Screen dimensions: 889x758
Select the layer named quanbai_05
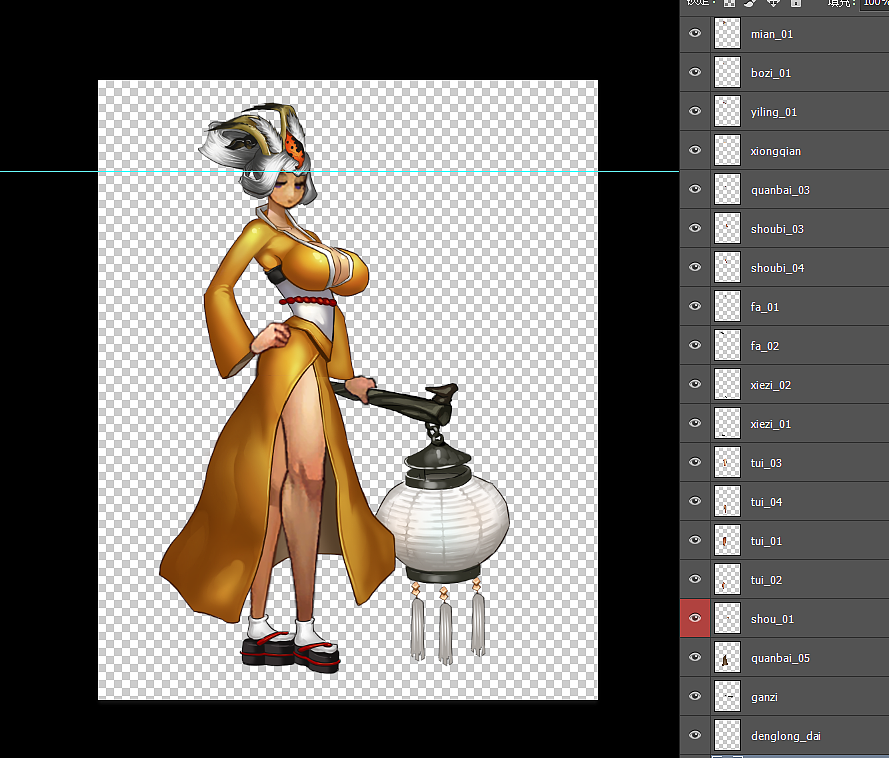(780, 658)
